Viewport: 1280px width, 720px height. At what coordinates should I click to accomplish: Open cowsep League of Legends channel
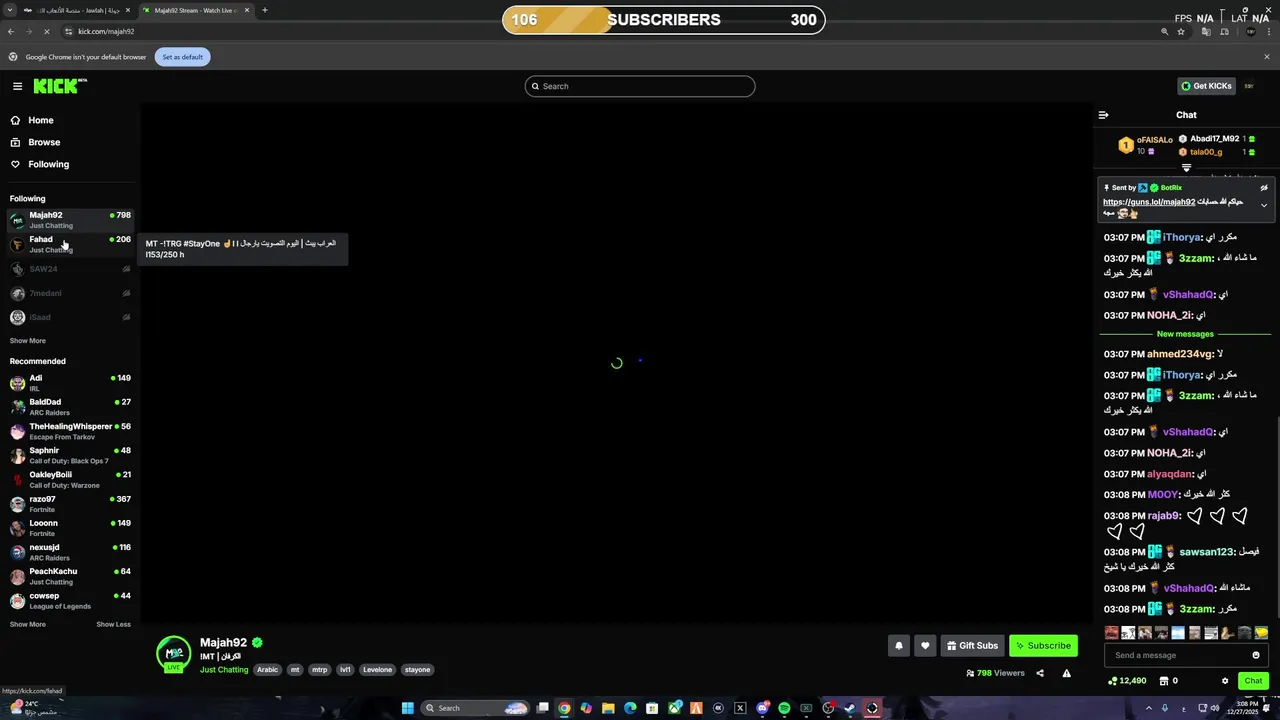coord(70,600)
